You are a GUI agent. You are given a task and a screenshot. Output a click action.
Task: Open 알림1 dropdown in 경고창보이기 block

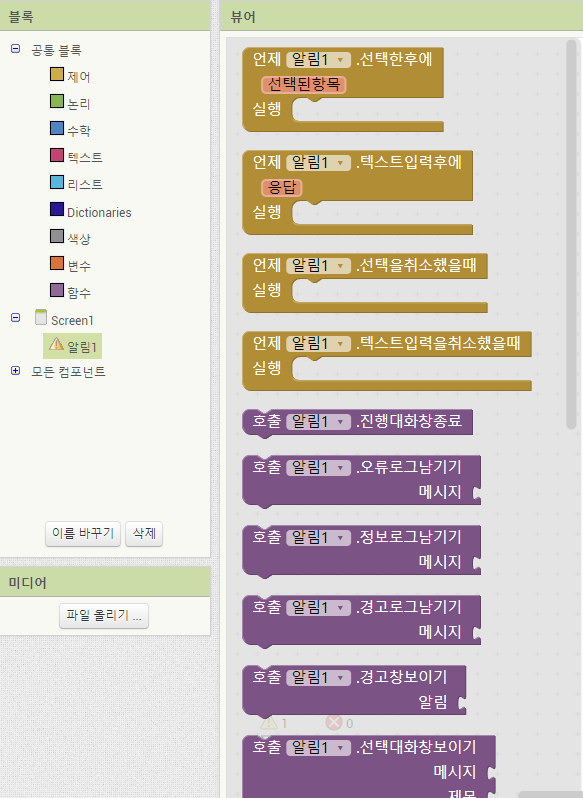click(x=318, y=678)
